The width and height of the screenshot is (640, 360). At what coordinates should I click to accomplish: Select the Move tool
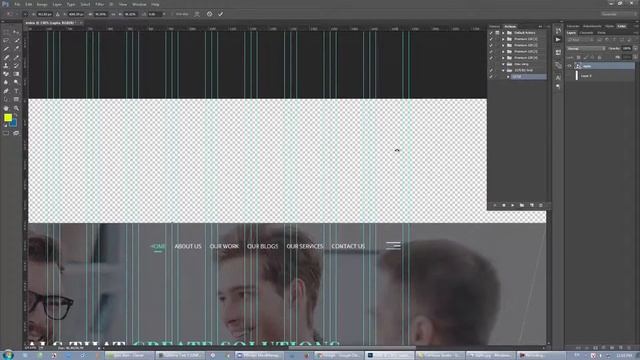(16, 32)
